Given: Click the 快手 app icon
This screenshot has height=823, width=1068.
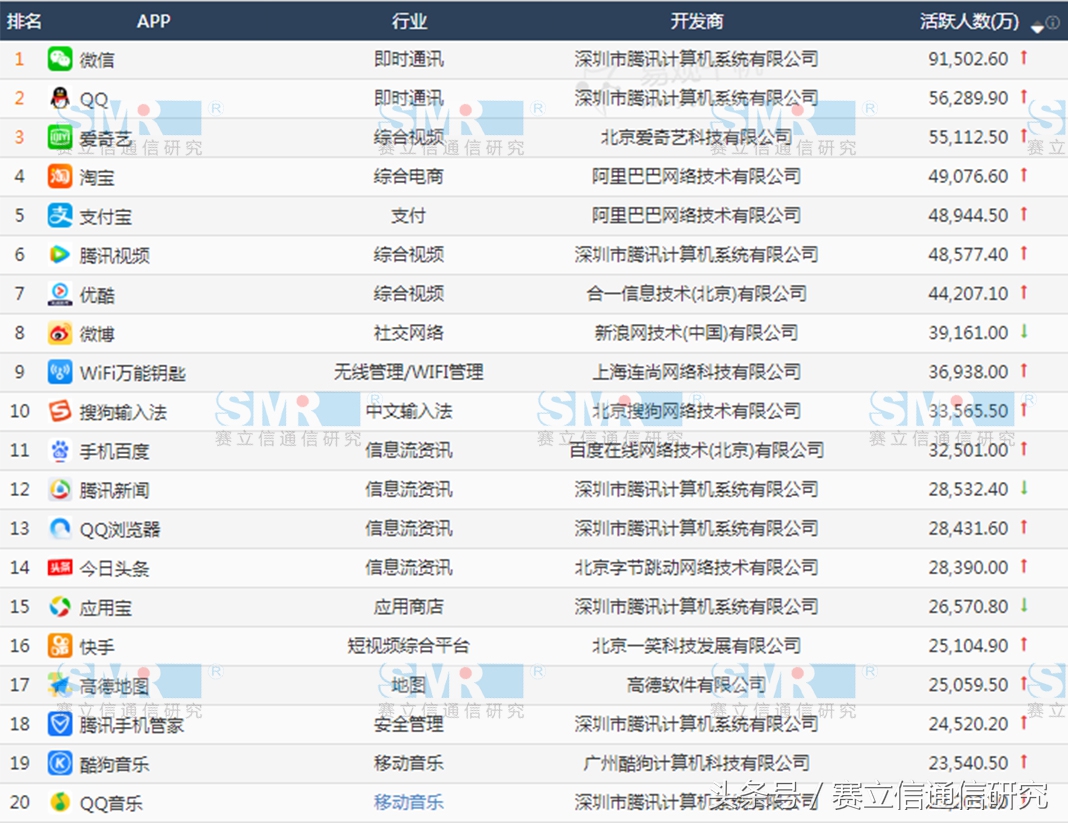Looking at the screenshot, I should click(59, 645).
